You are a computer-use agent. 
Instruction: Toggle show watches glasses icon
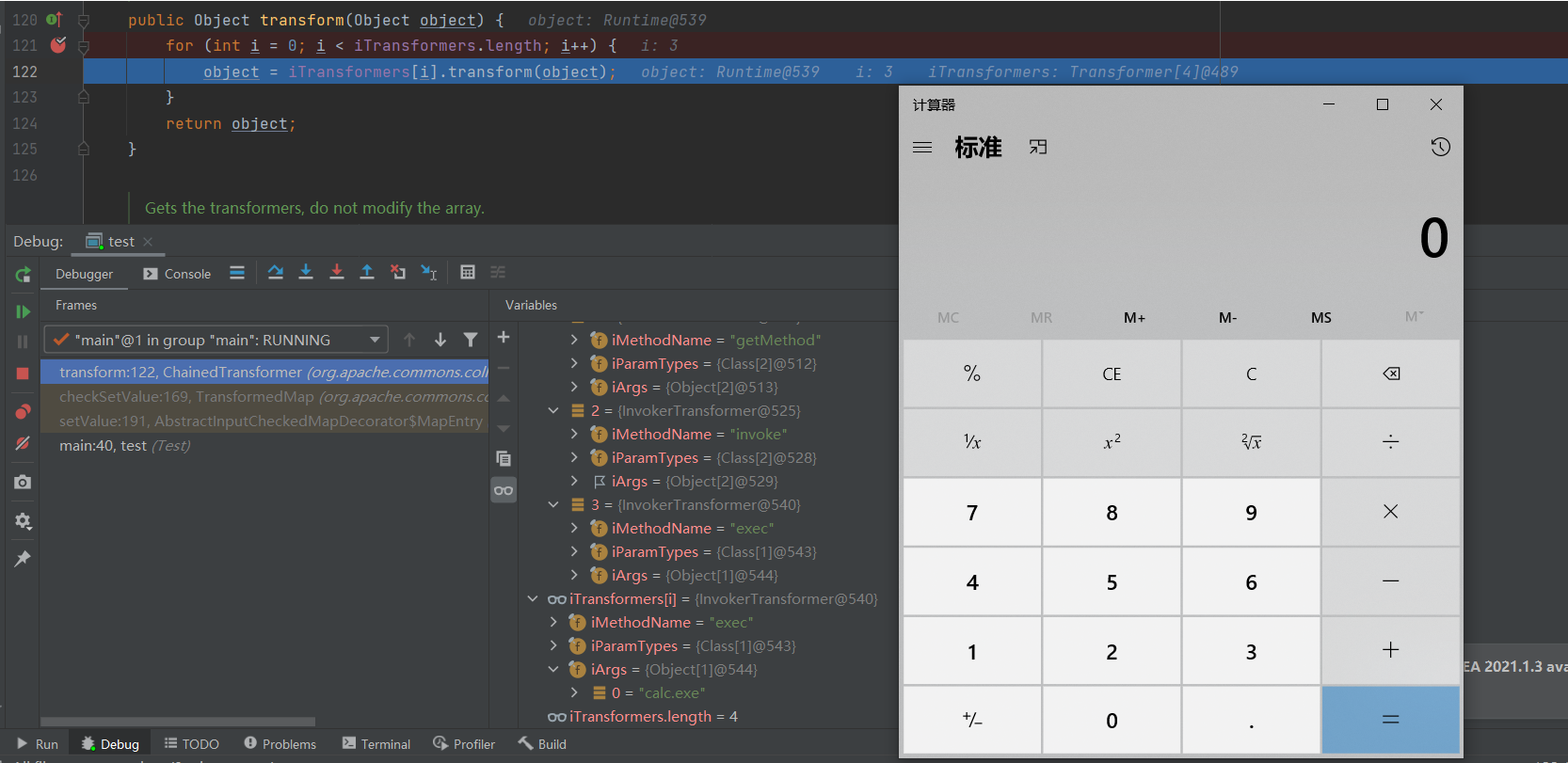[504, 490]
